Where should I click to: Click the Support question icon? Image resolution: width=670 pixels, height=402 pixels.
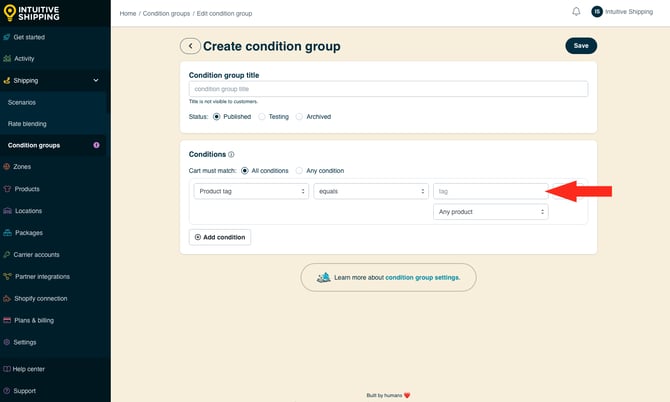pyautogui.click(x=6, y=391)
